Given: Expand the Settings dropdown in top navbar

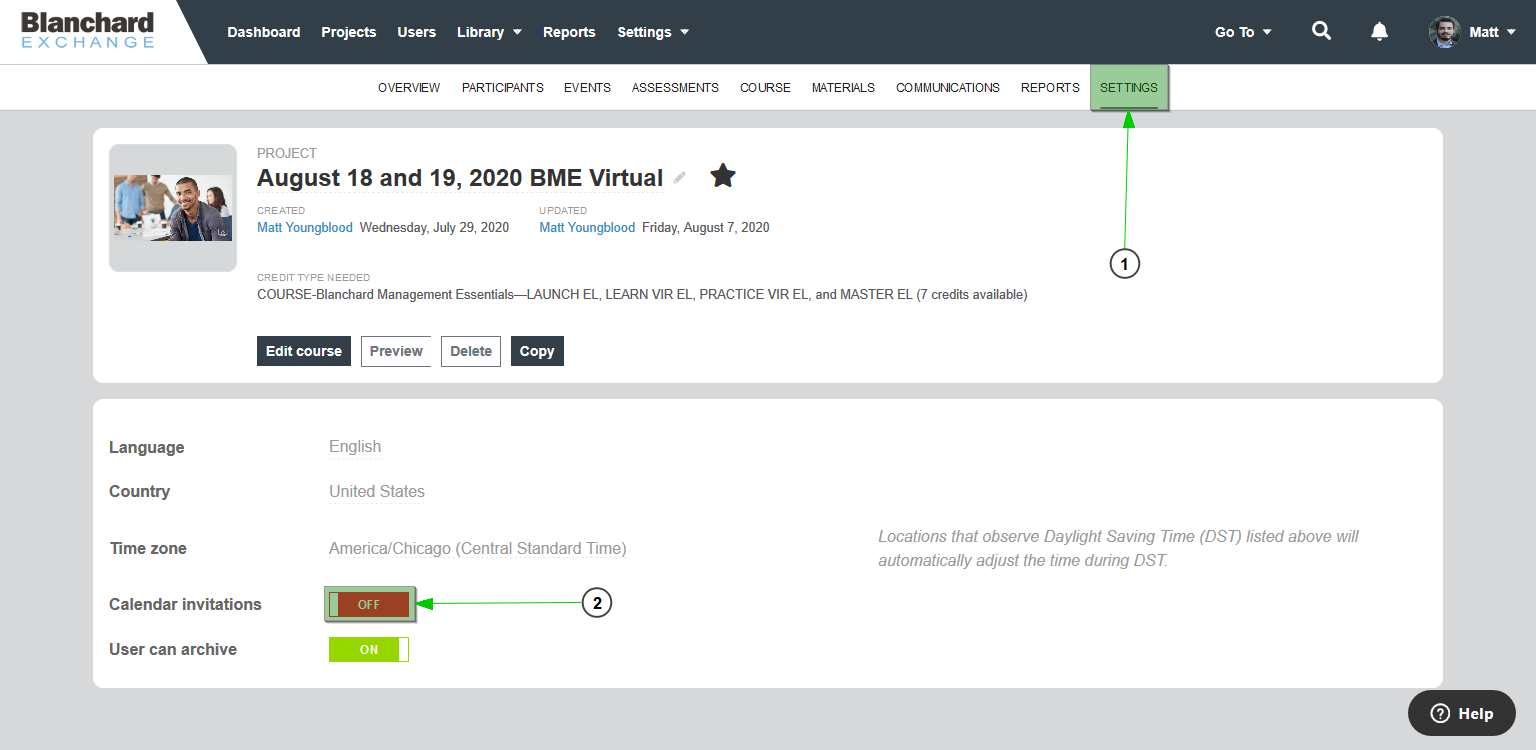Looking at the screenshot, I should click(653, 32).
